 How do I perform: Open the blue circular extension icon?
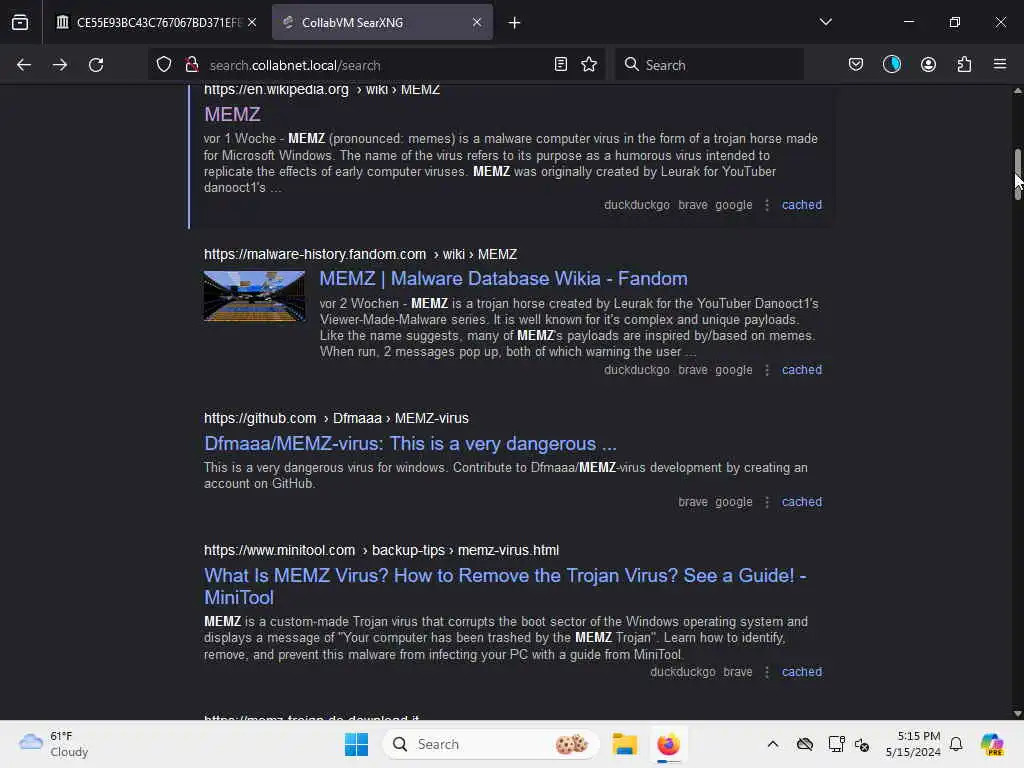pos(891,64)
